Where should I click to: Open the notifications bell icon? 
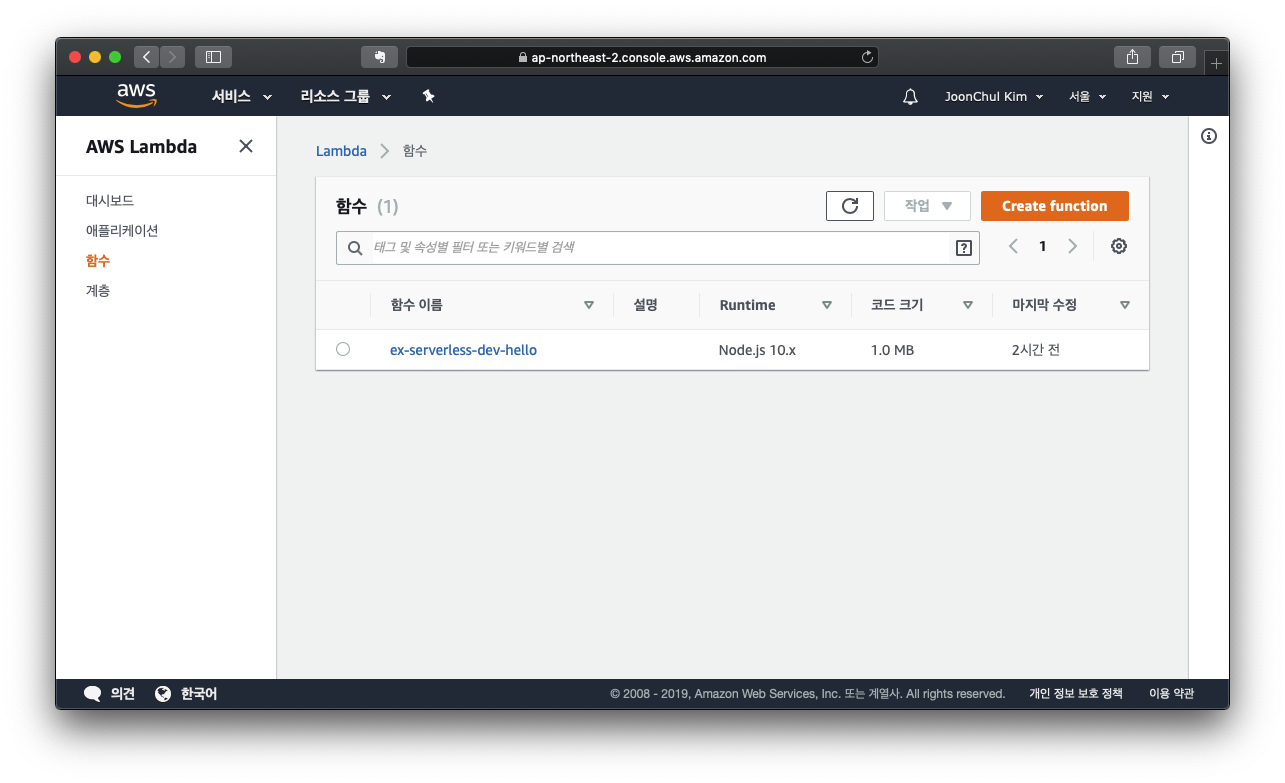[x=910, y=97]
